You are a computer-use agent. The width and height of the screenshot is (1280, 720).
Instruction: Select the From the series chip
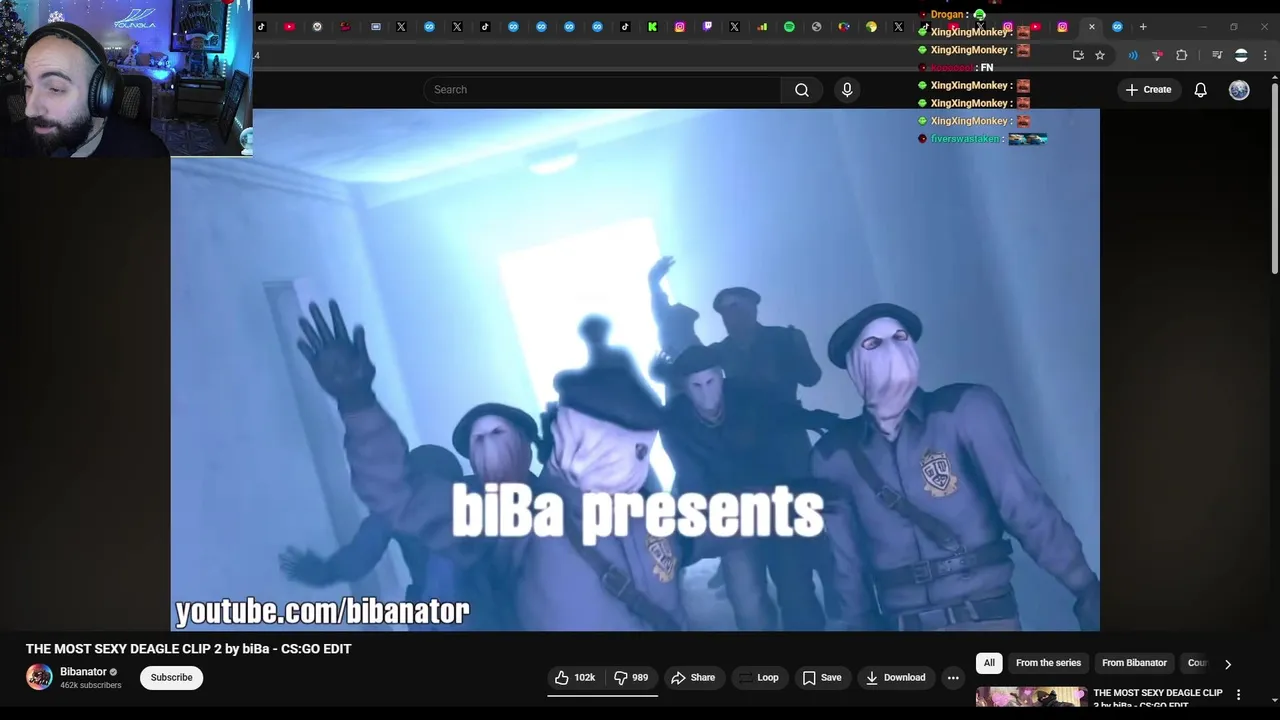(1048, 663)
